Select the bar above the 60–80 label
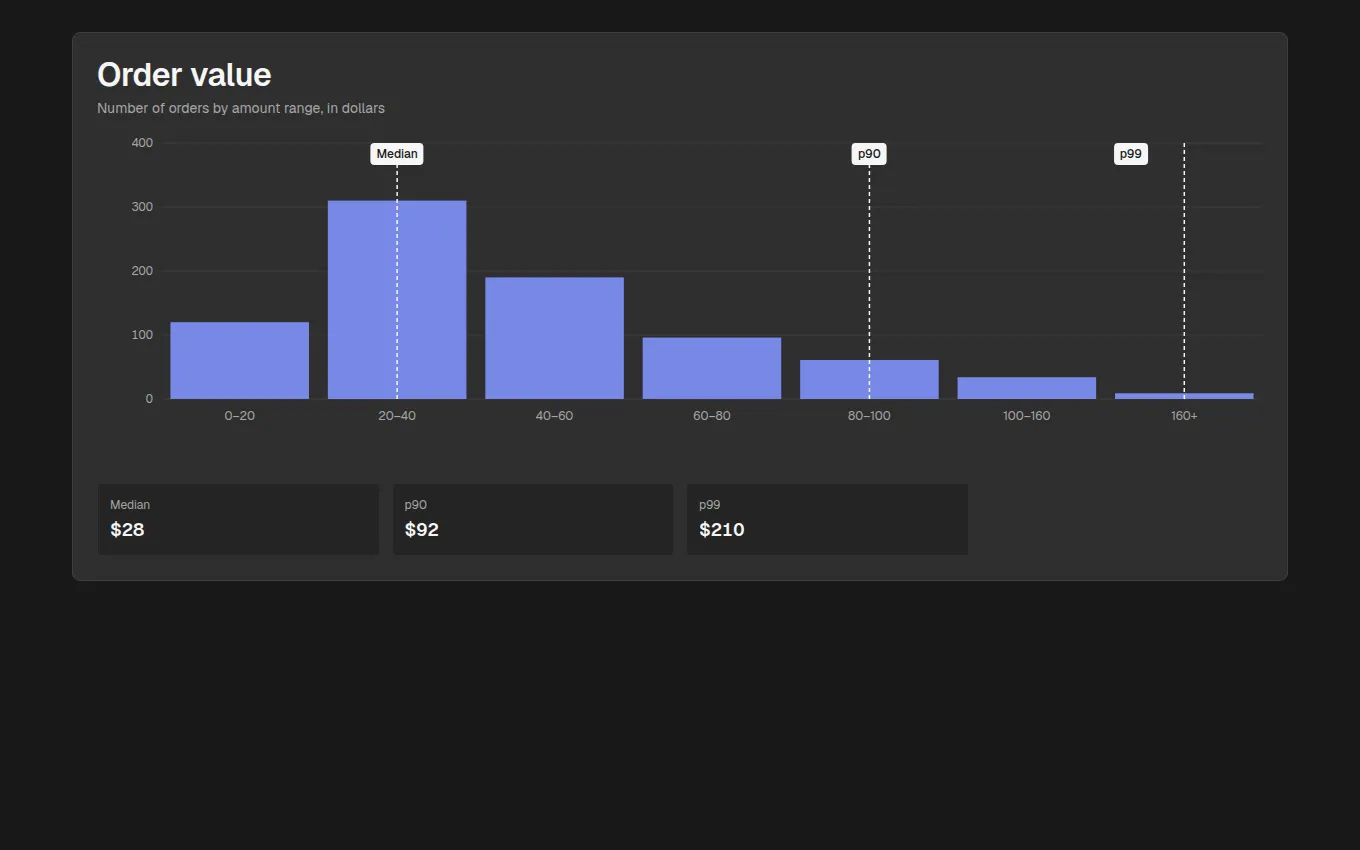Image resolution: width=1360 pixels, height=850 pixels. 712,368
